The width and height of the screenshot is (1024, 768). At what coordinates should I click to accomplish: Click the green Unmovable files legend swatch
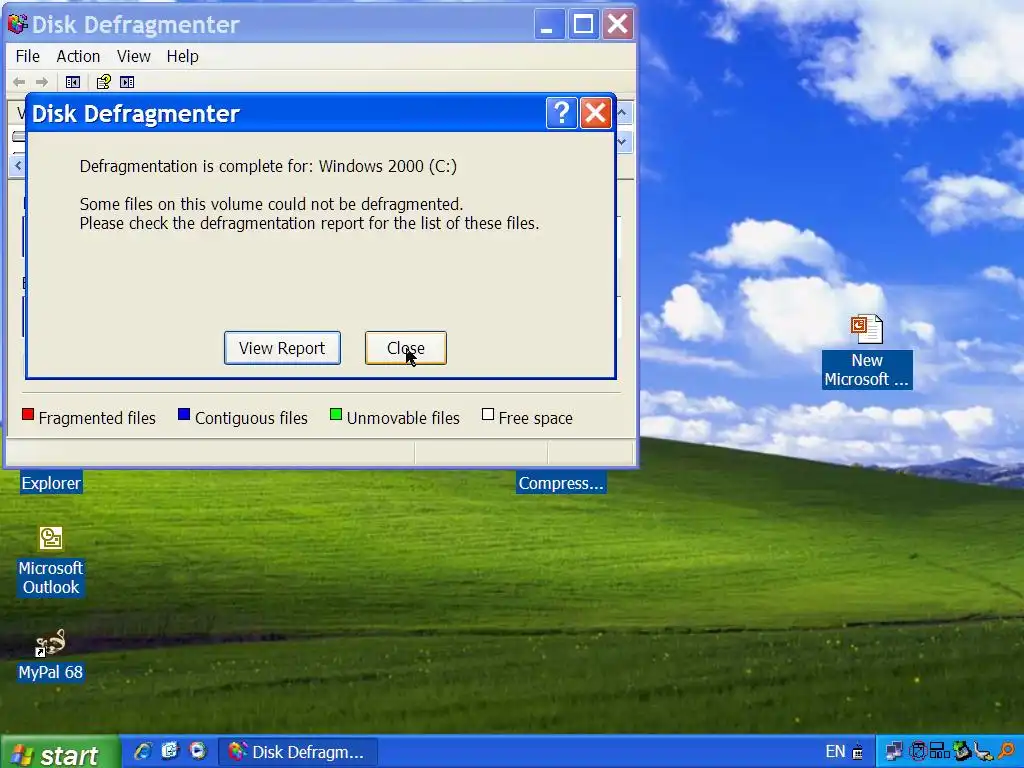(336, 415)
